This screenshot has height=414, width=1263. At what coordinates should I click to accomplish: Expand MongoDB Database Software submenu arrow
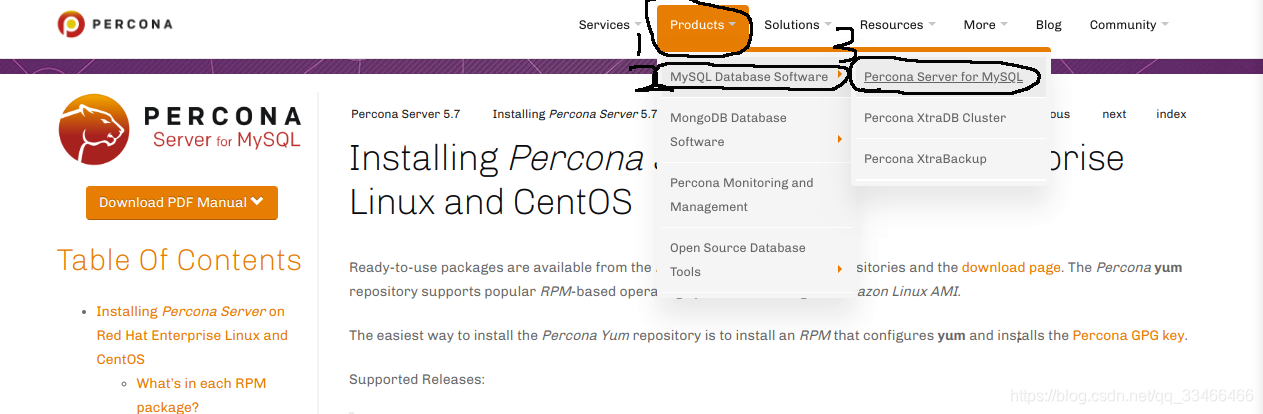pos(840,139)
